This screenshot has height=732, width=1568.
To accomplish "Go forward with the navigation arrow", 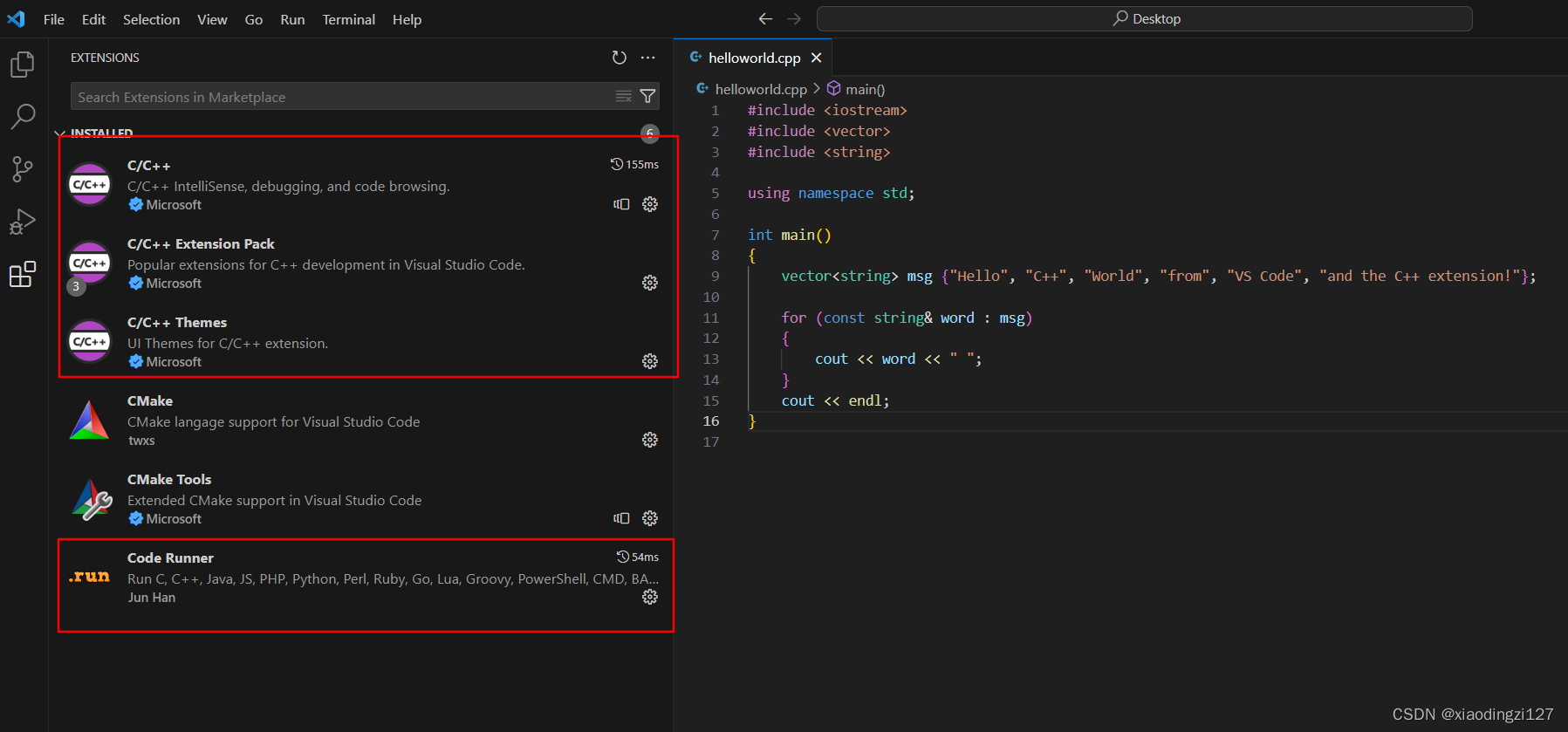I will click(x=794, y=18).
